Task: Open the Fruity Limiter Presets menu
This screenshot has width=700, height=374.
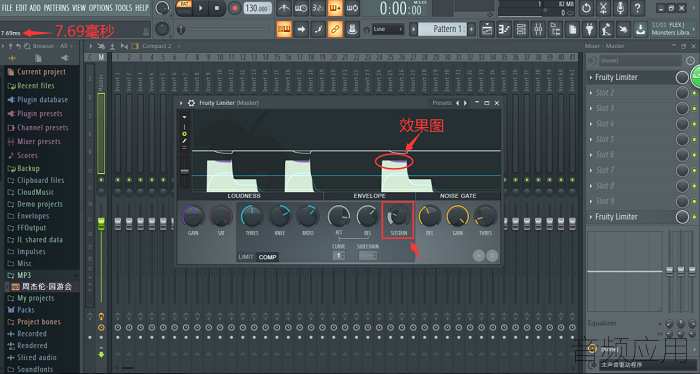Action: tap(442, 103)
